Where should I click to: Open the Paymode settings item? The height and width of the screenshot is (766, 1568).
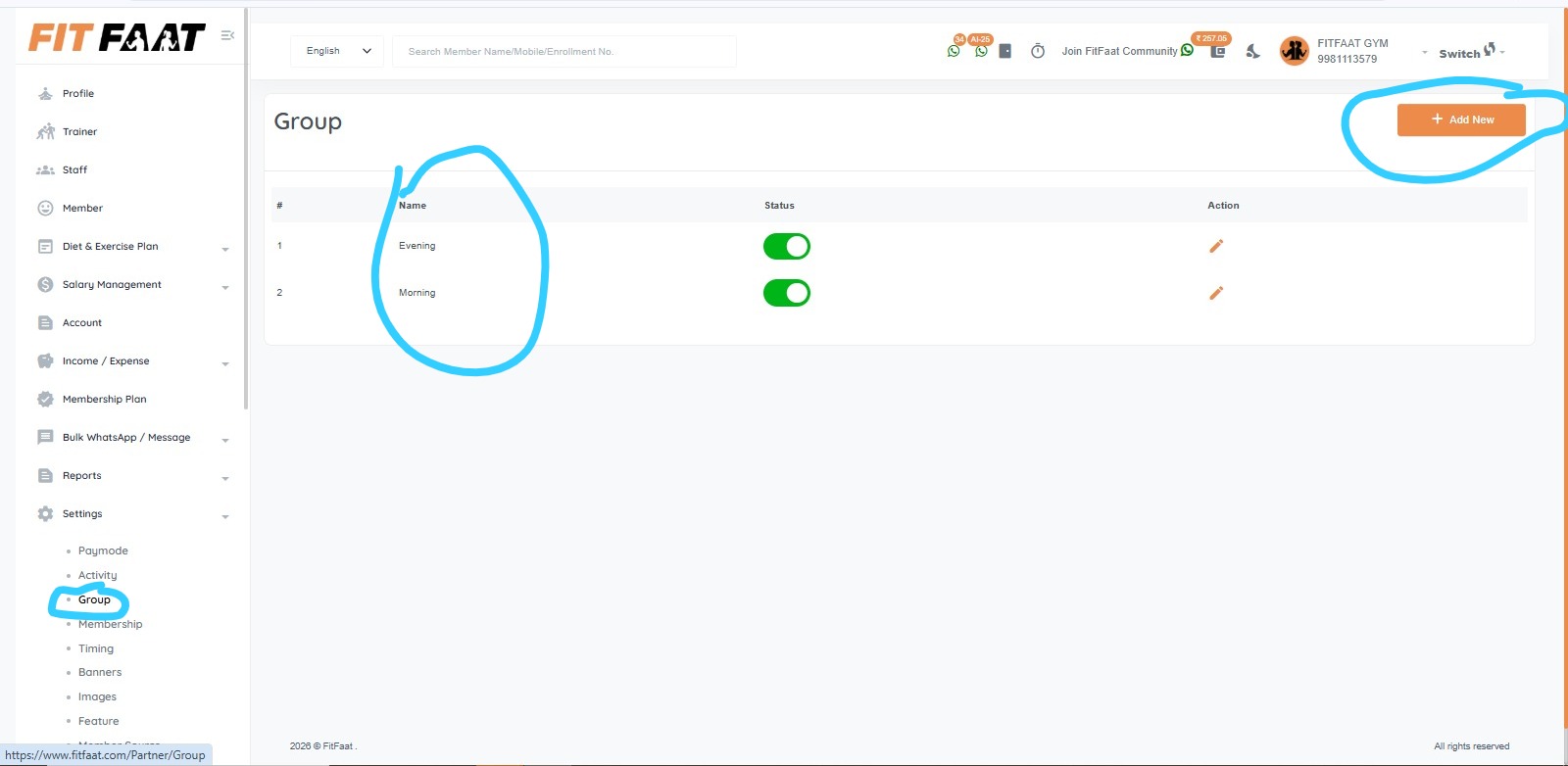103,551
